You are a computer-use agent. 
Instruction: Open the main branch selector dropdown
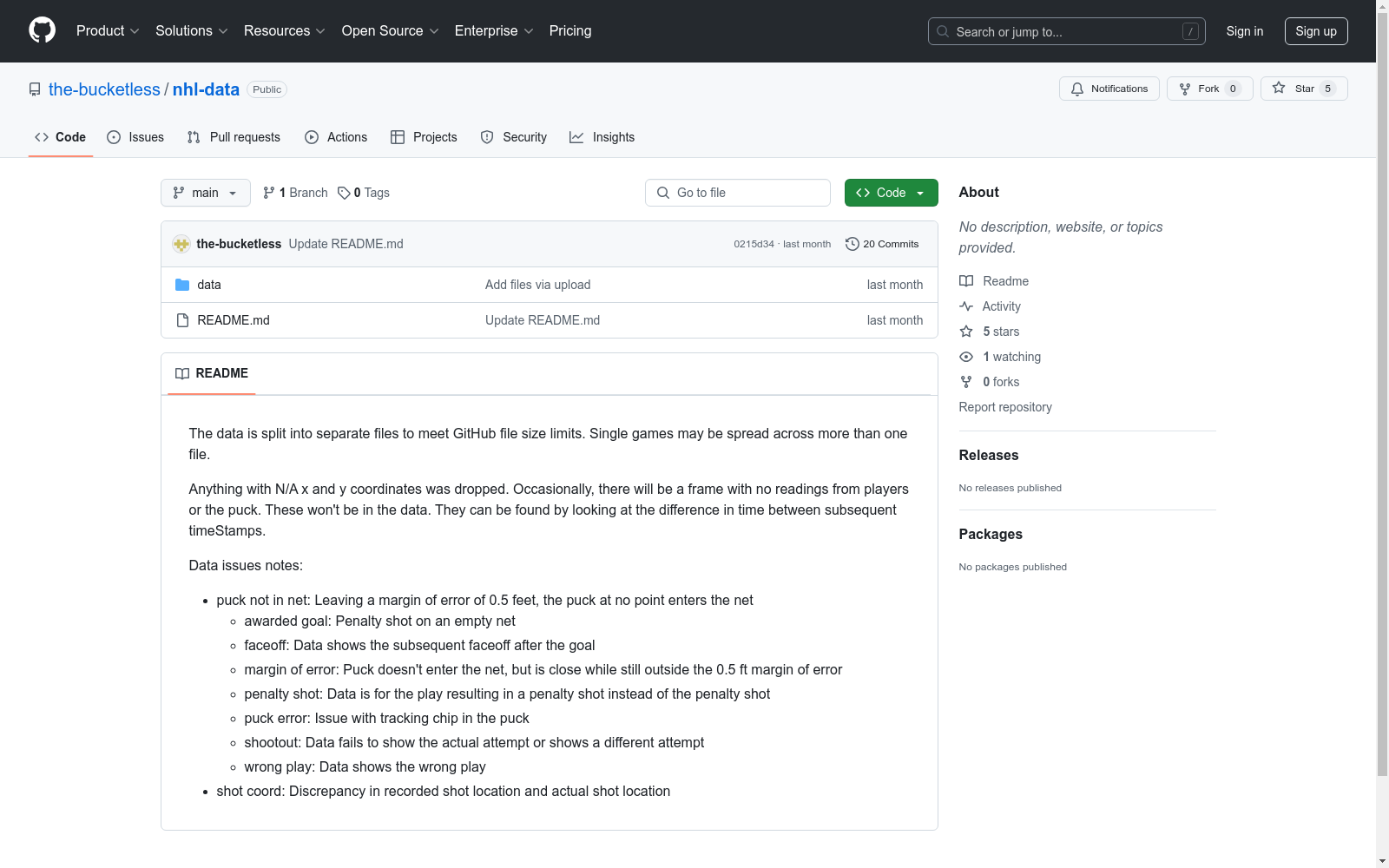tap(206, 193)
